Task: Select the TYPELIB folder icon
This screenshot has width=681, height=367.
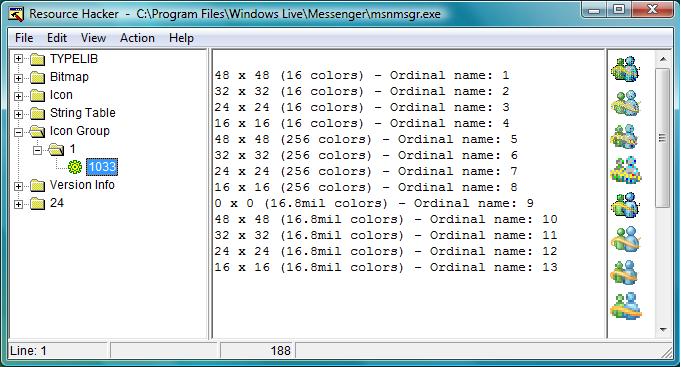Action: pyautogui.click(x=37, y=59)
